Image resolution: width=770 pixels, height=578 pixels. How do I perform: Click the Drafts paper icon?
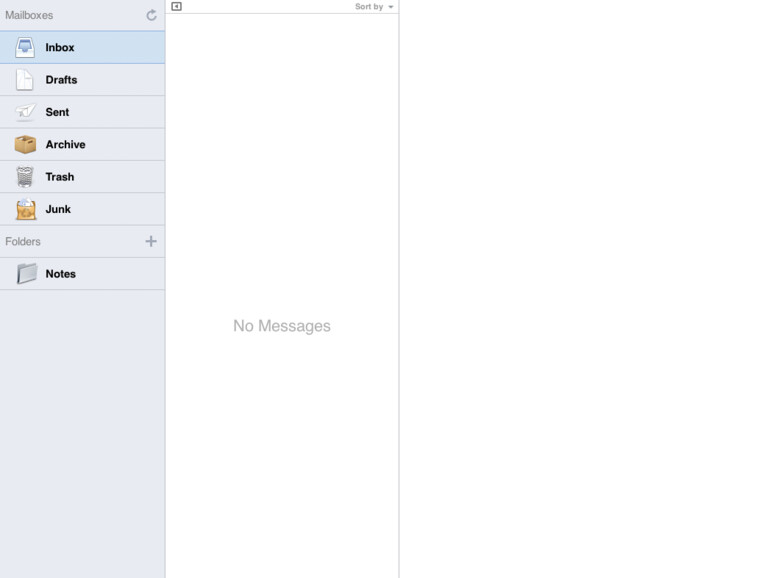[x=25, y=80]
